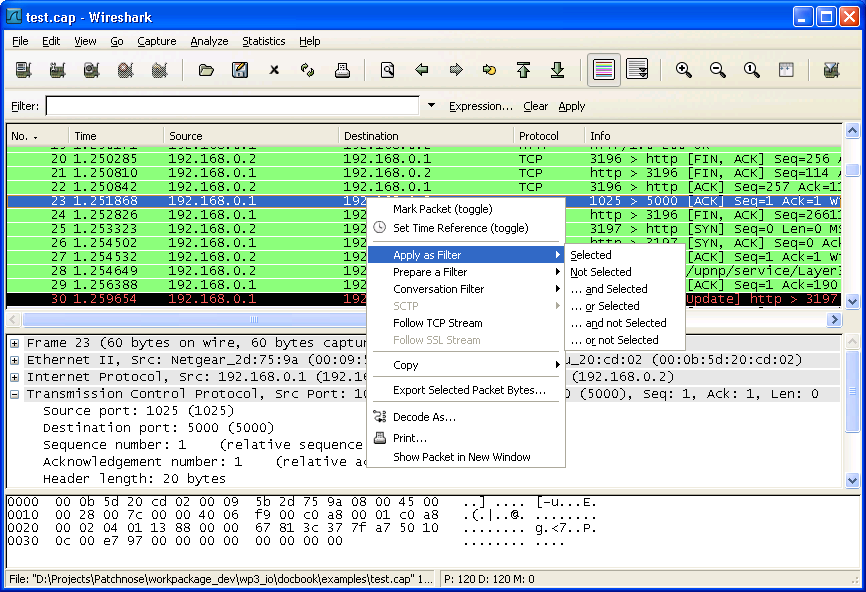Reload the current capture file

point(307,70)
